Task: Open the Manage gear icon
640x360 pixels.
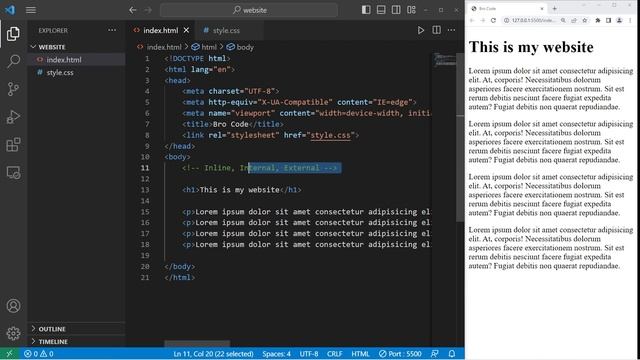Action: (13, 333)
